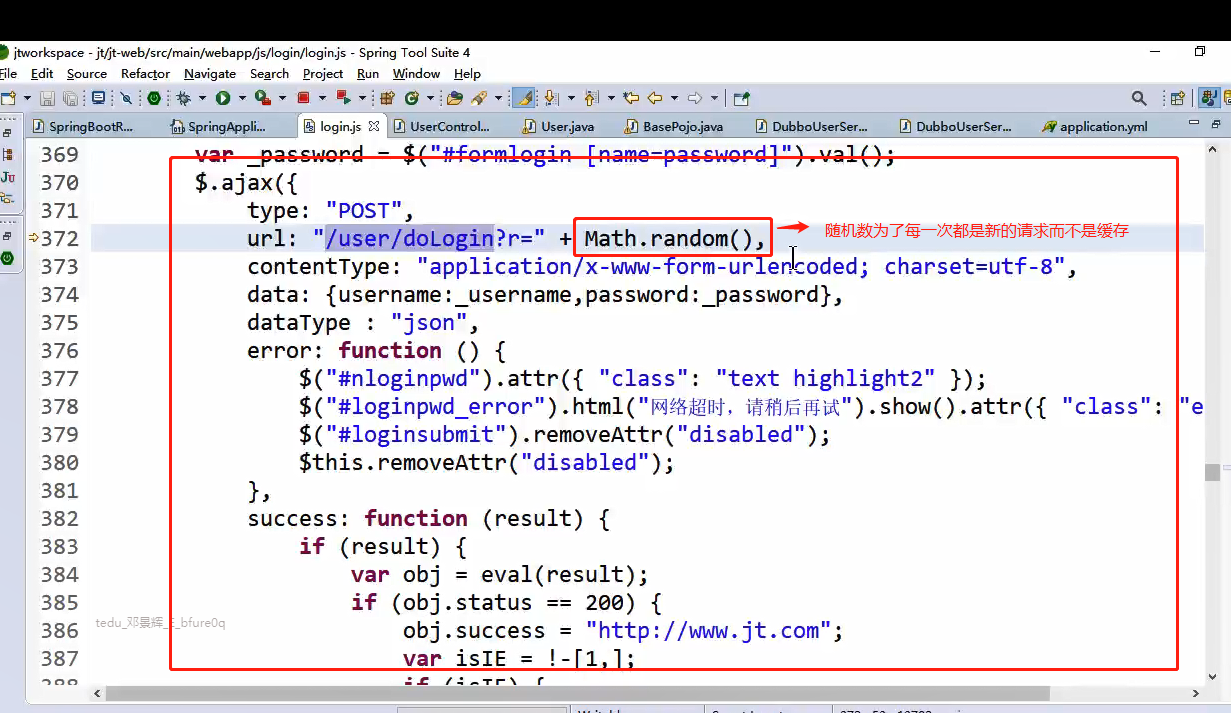This screenshot has width=1231, height=713.
Task: Open the Refactor menu
Action: pyautogui.click(x=145, y=73)
